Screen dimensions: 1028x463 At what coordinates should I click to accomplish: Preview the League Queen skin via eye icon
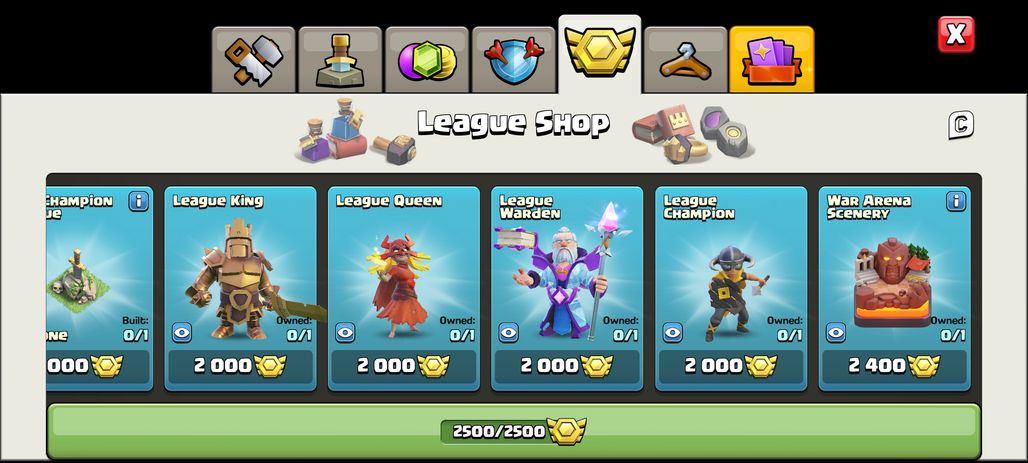tap(345, 332)
